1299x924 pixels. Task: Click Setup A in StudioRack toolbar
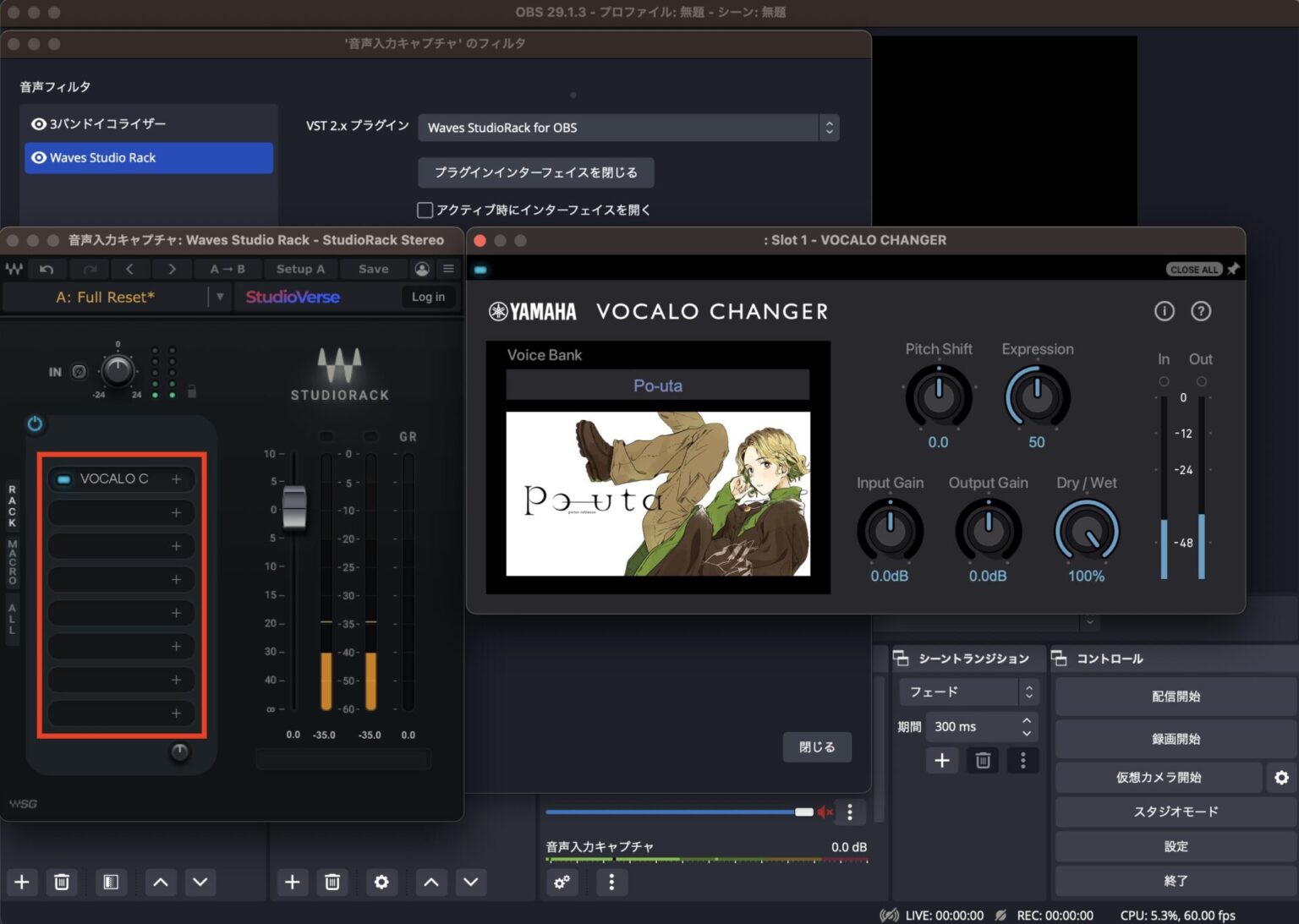click(x=300, y=269)
